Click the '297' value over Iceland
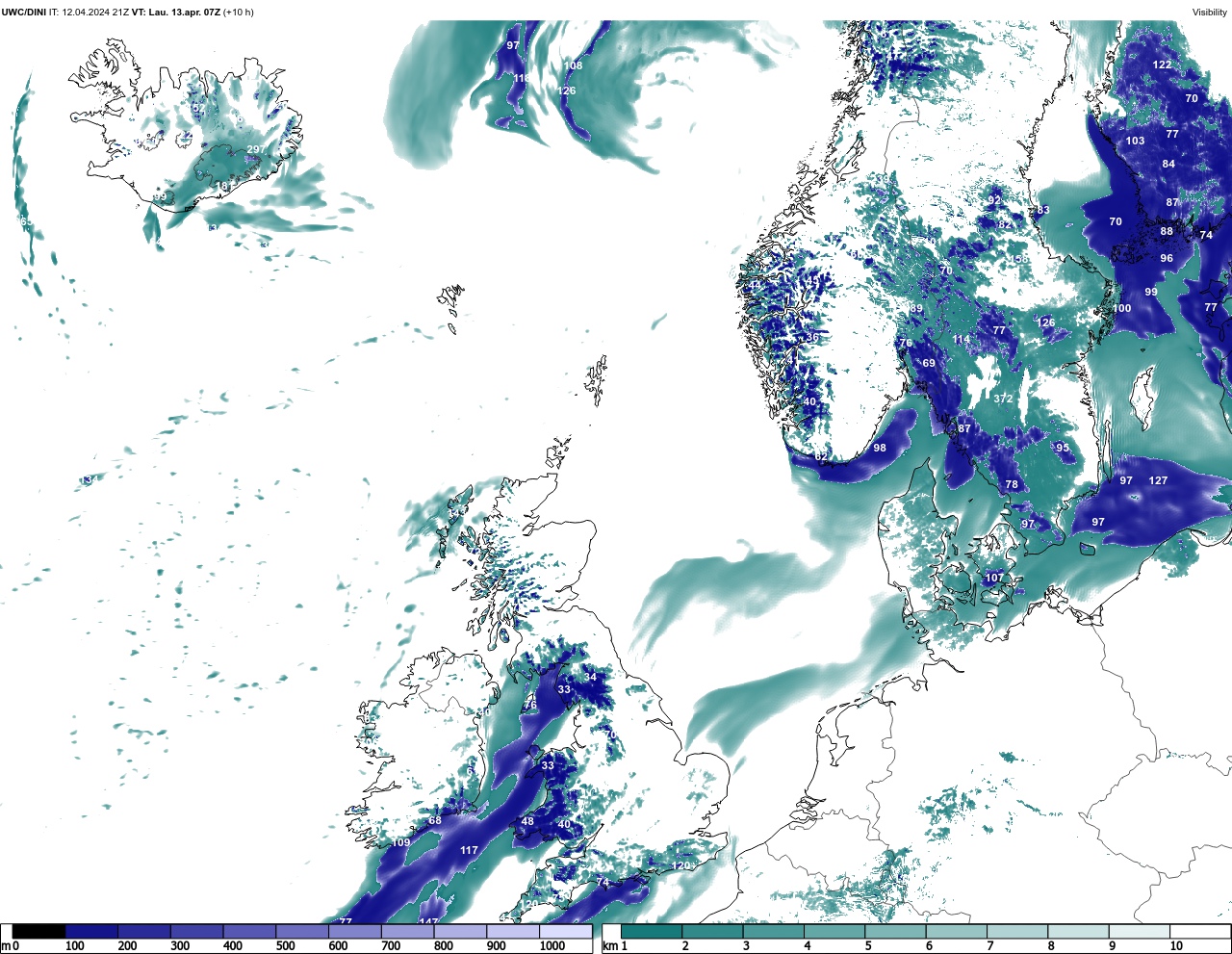The width and height of the screenshot is (1232, 954). pos(256,149)
